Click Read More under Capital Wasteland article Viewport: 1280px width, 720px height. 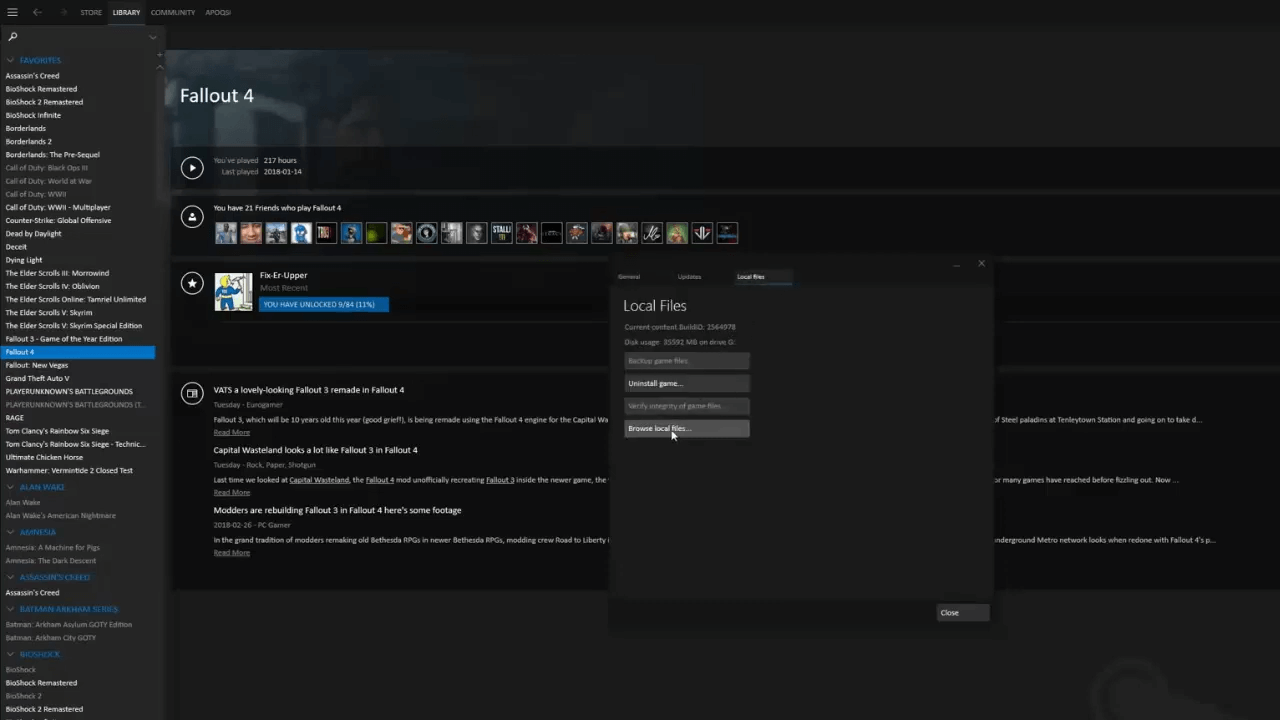click(232, 492)
